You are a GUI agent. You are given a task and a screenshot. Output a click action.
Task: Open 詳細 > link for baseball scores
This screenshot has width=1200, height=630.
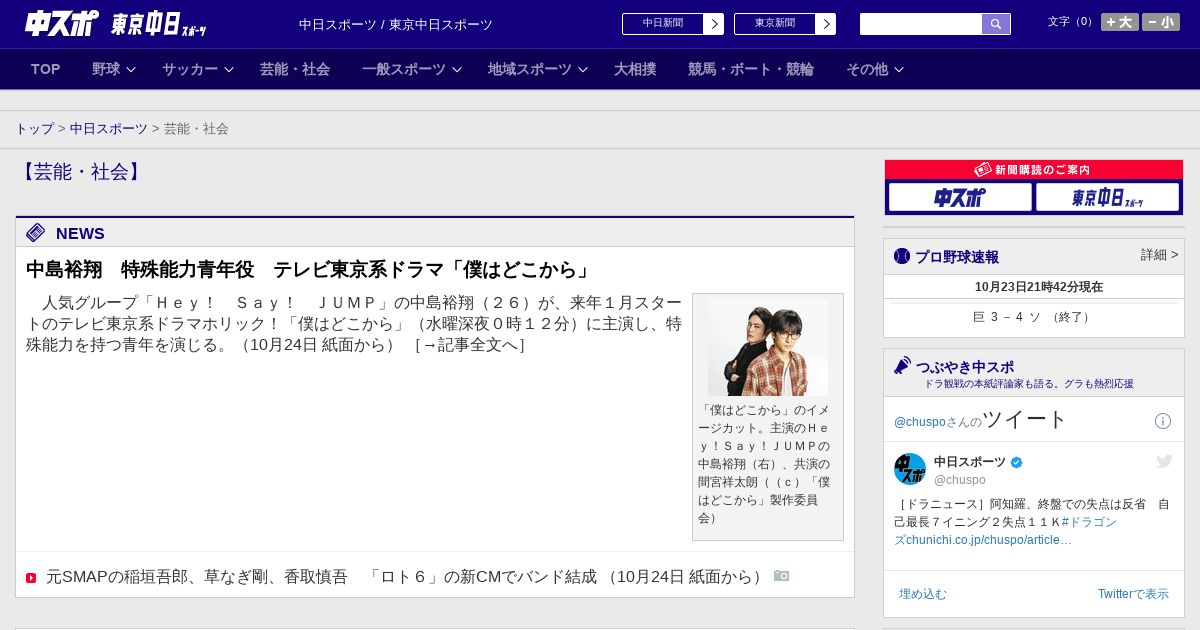click(x=1160, y=255)
